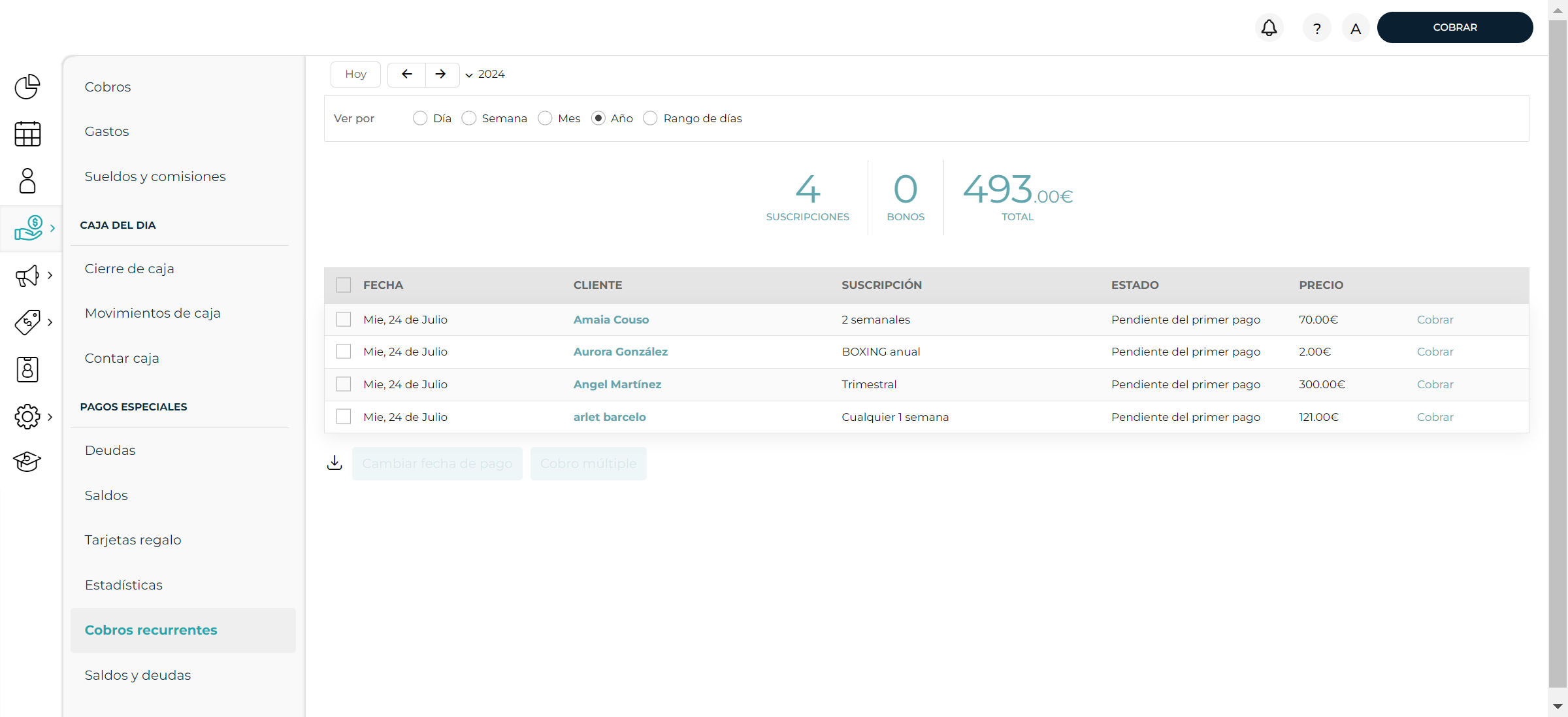This screenshot has width=1568, height=717.
Task: Click the FECHA column header
Action: (384, 285)
